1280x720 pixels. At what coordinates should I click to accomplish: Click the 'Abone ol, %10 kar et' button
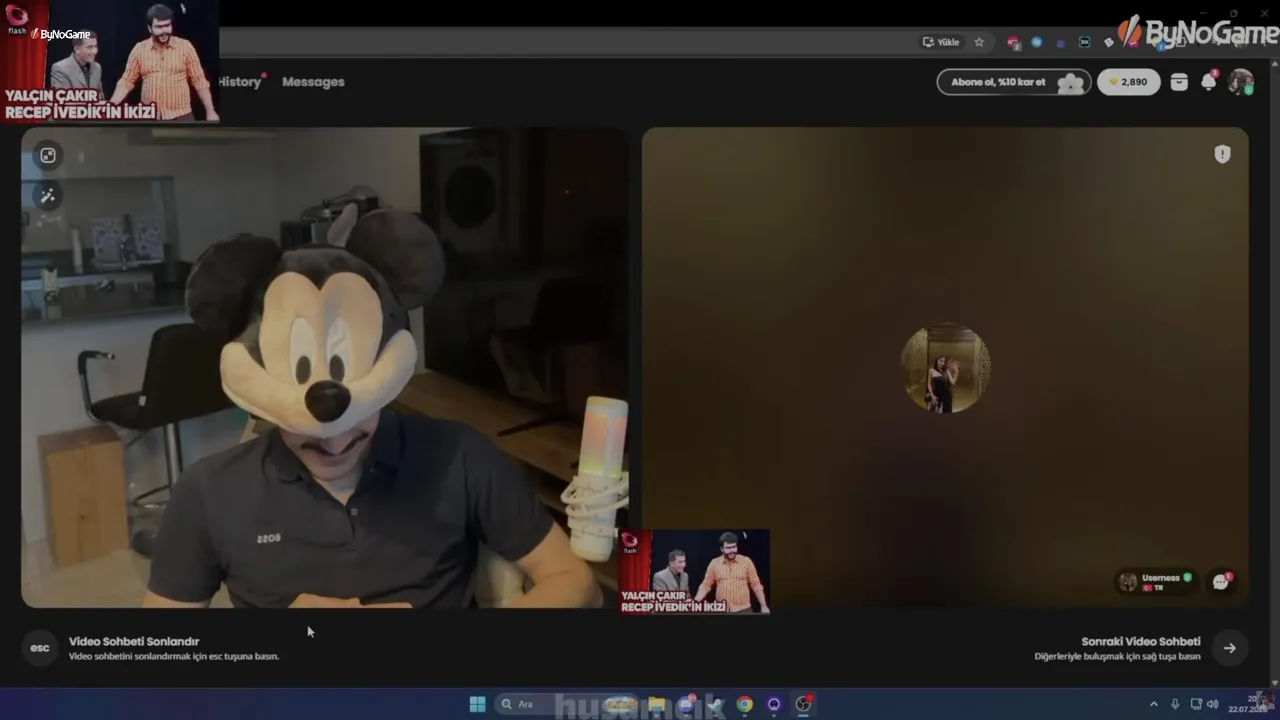click(1013, 82)
